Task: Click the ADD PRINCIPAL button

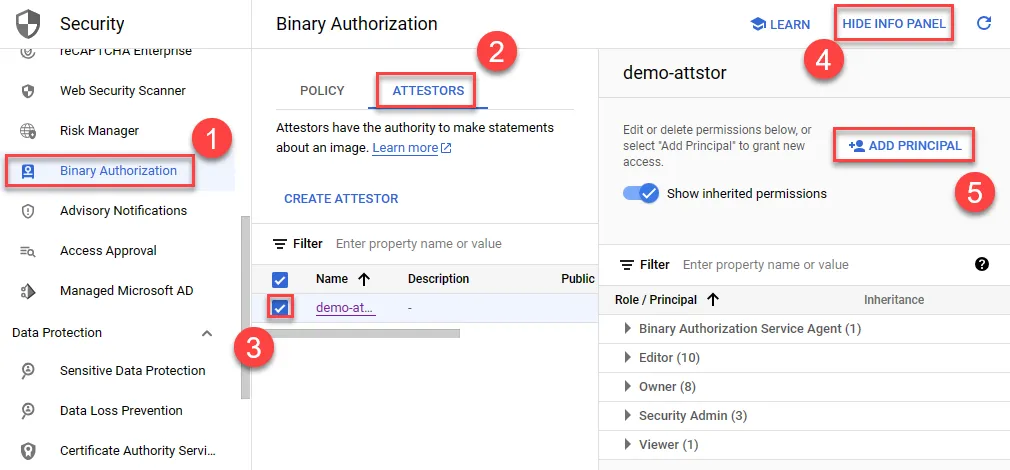Action: (x=904, y=146)
